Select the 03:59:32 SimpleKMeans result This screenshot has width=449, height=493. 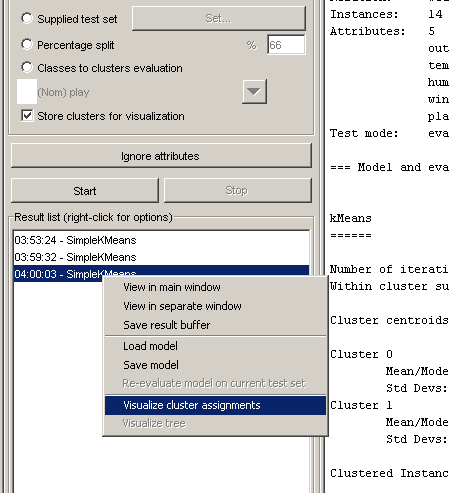[75, 257]
